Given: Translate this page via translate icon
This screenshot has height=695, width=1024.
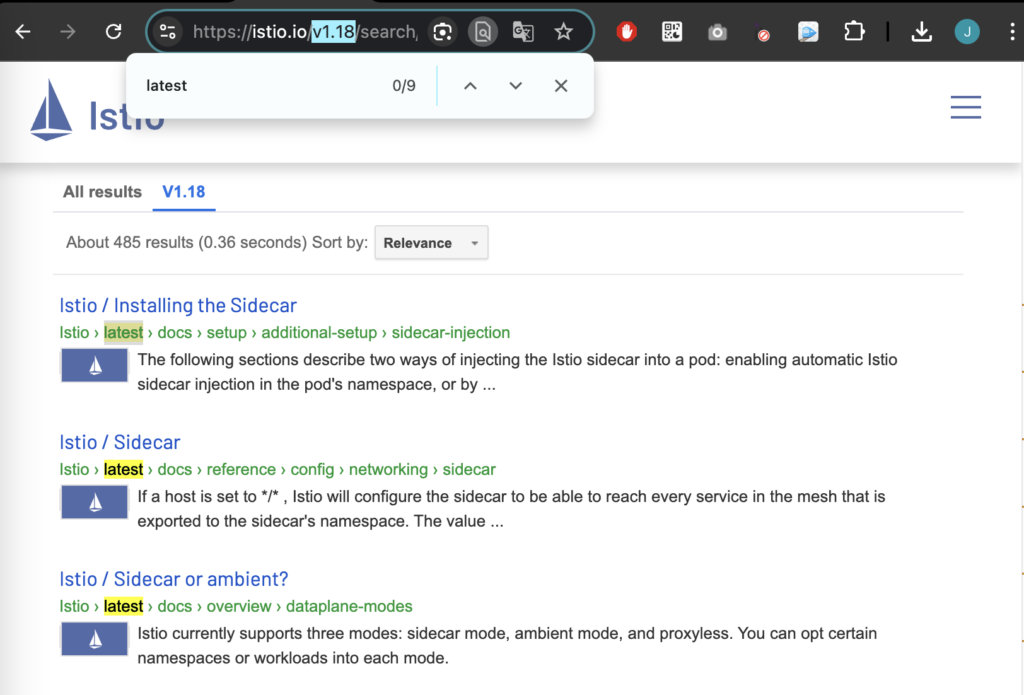Looking at the screenshot, I should [523, 31].
